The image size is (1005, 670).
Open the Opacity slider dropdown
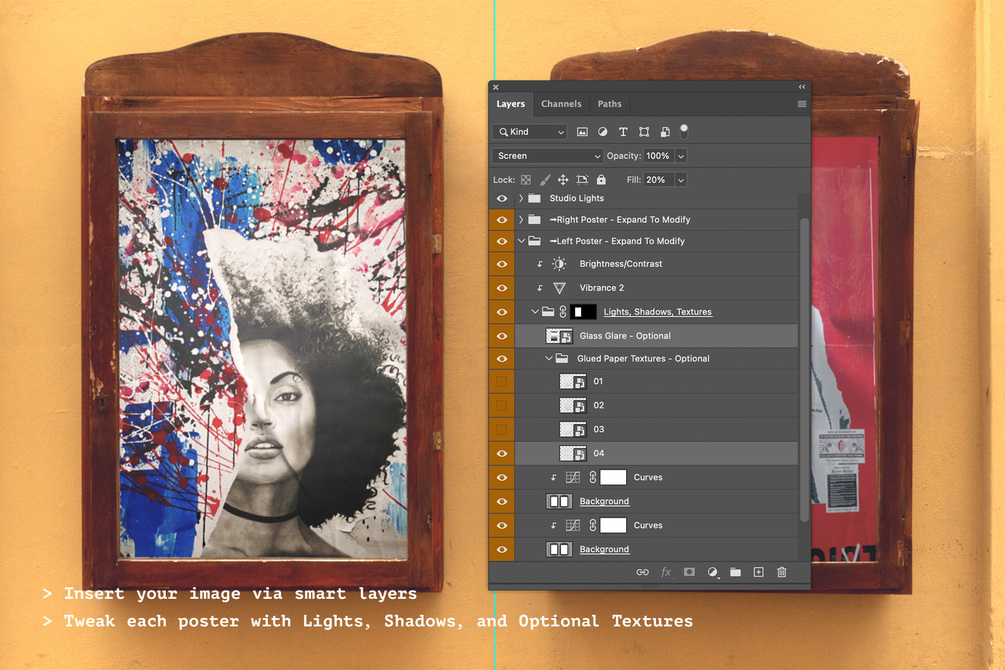681,156
